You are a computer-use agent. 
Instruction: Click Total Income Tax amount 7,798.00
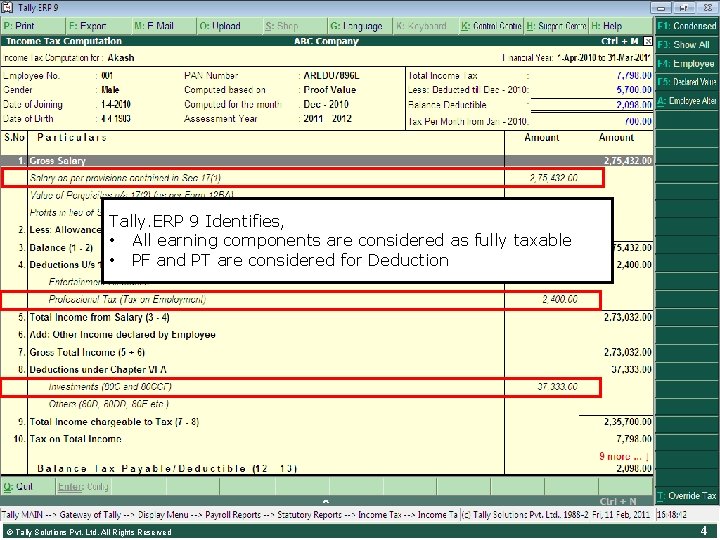pos(634,75)
